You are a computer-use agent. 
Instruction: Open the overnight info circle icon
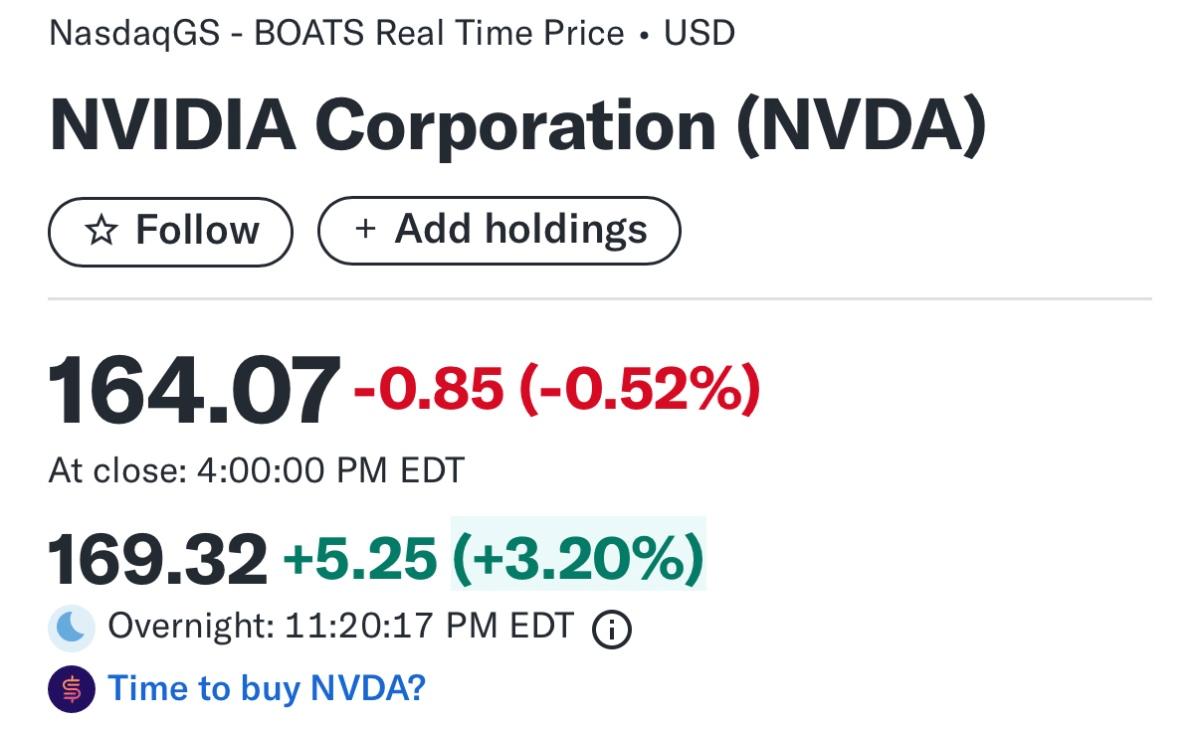point(612,629)
